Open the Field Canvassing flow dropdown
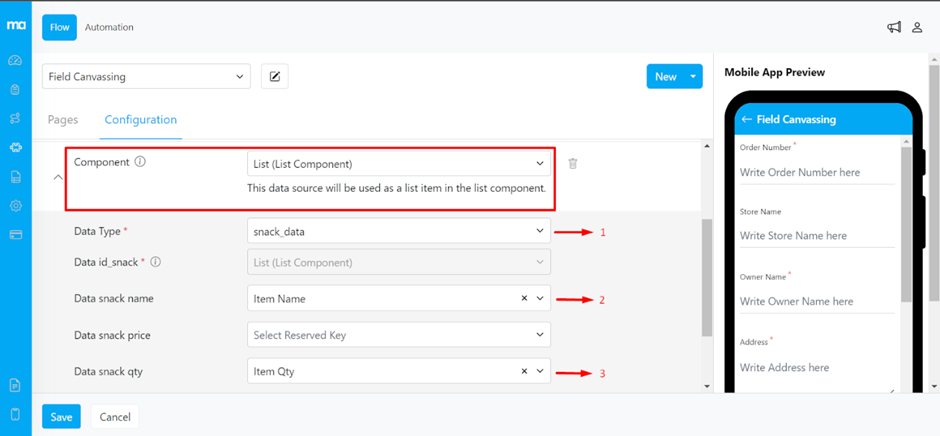Image resolution: width=940 pixels, height=436 pixels. tap(146, 77)
